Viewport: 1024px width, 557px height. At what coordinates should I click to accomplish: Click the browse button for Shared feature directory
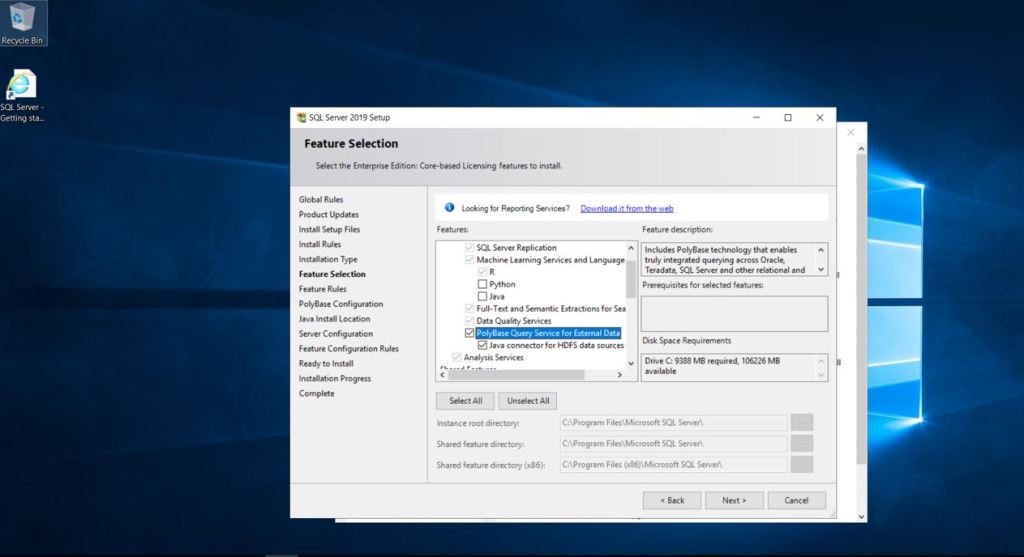tap(801, 443)
